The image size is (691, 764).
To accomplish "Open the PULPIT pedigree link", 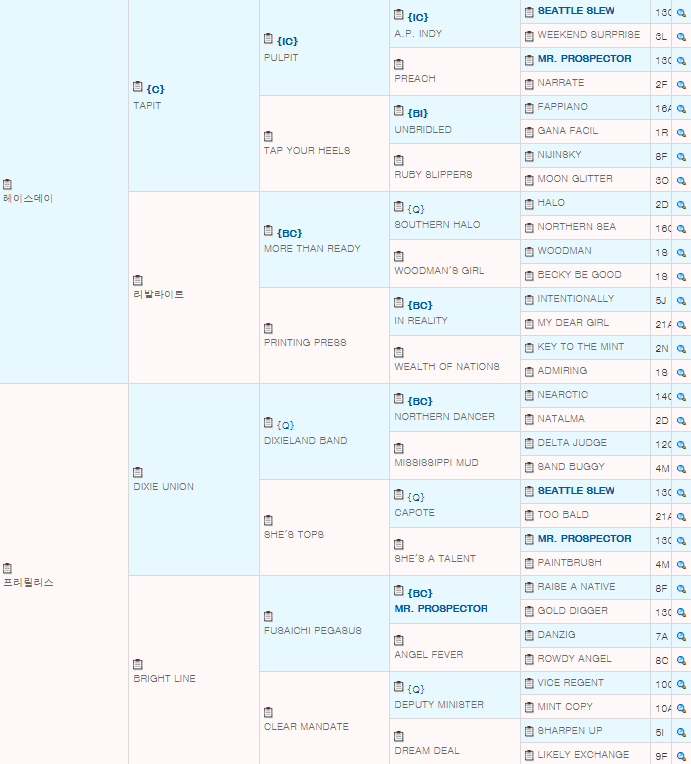I will point(281,57).
